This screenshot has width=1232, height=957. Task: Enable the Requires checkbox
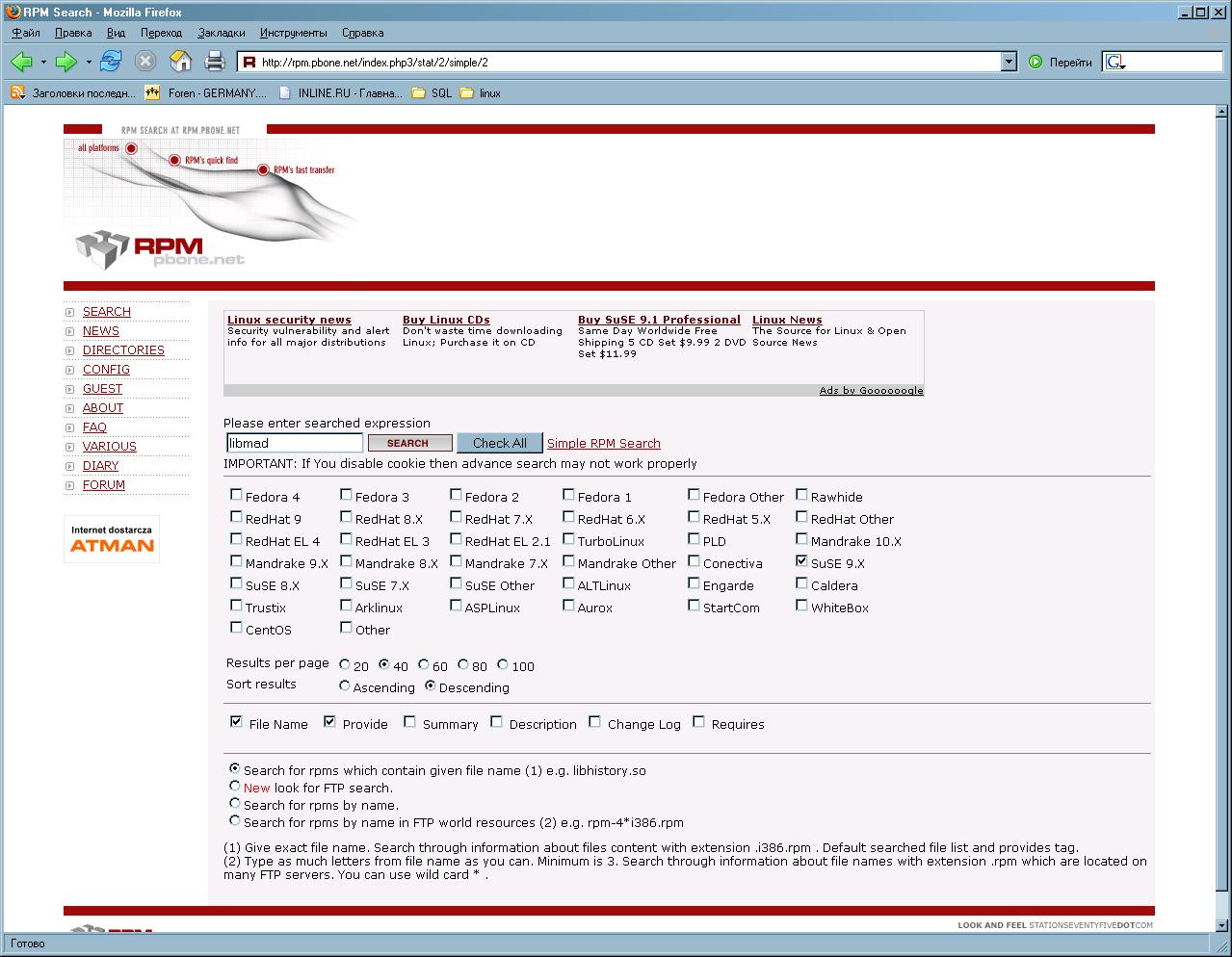pos(698,722)
